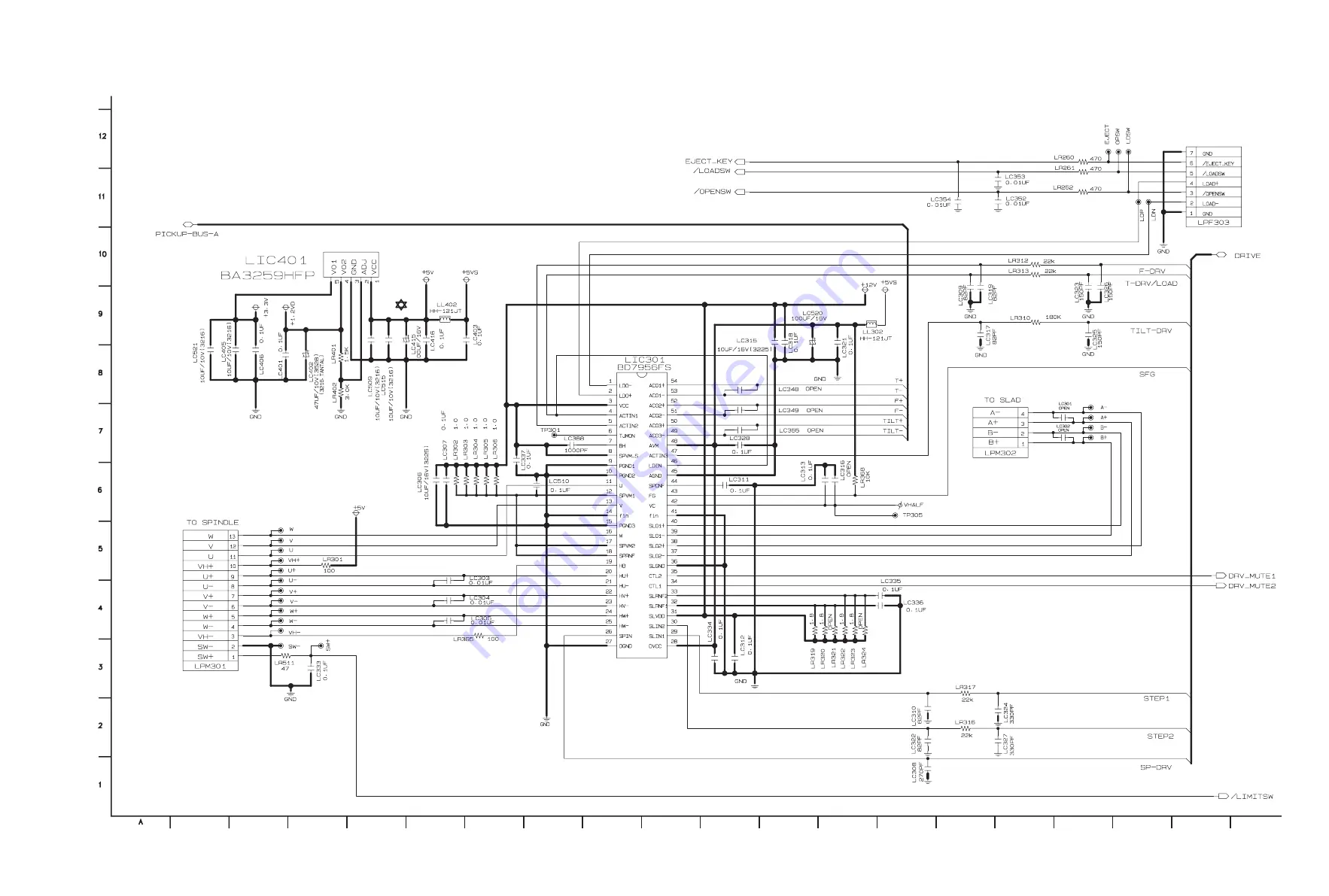Click the LR511 resistor label
The image size is (1329, 896).
tap(284, 664)
